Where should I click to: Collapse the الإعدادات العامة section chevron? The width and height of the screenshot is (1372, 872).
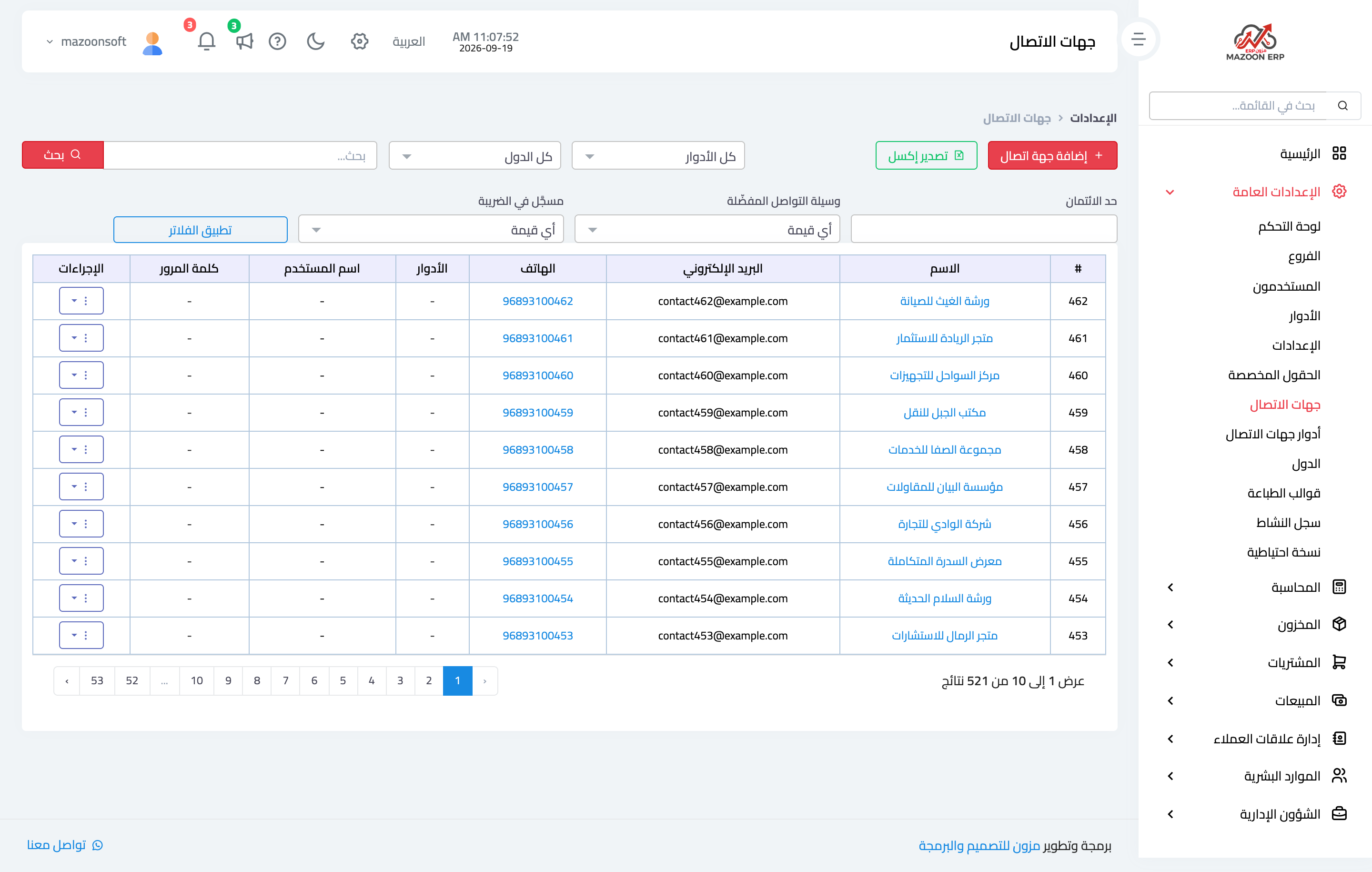pos(1170,192)
